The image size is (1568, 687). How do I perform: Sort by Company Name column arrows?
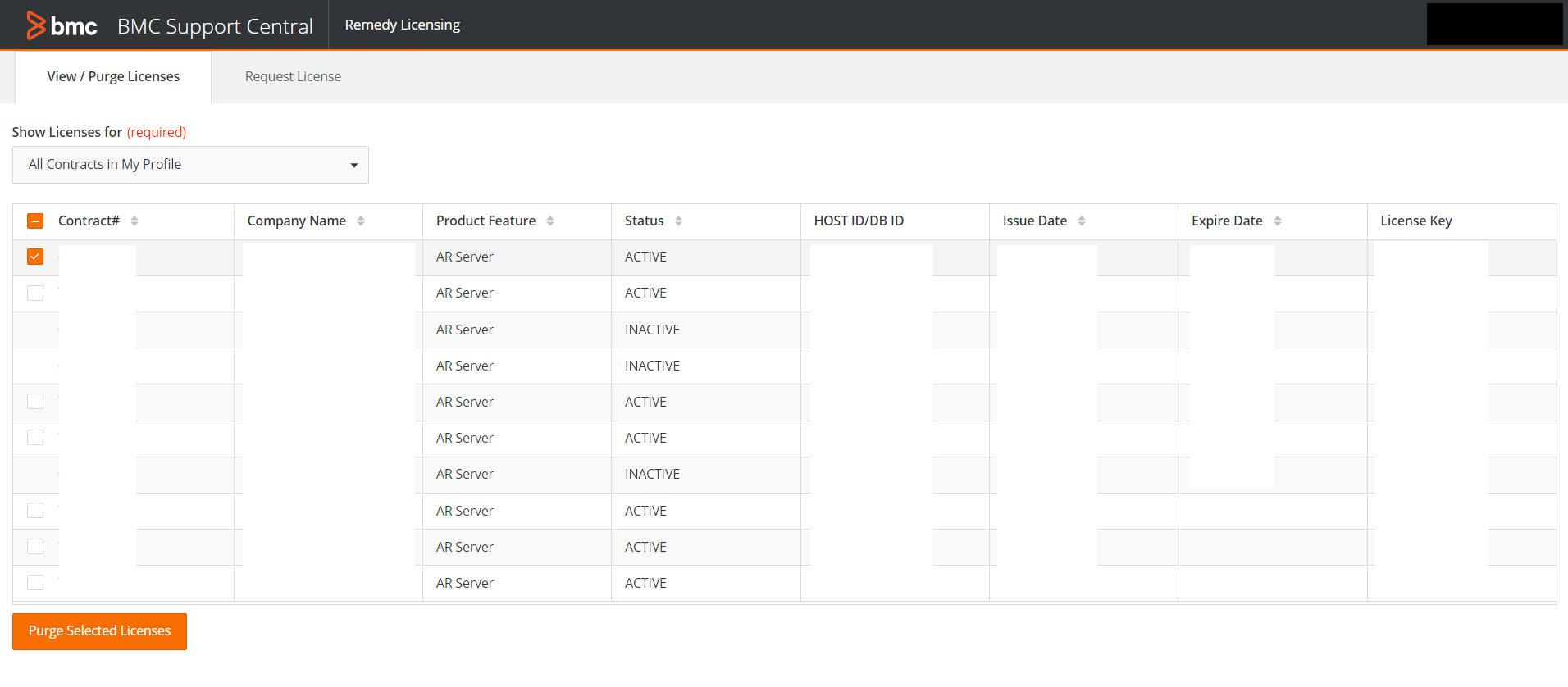click(361, 221)
